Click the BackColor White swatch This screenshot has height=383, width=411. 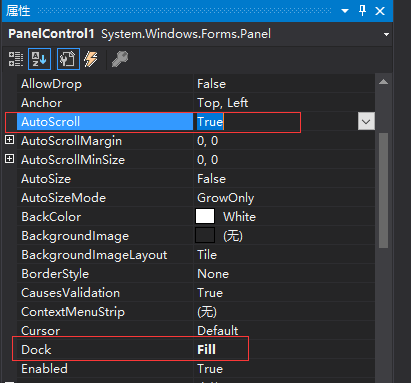tap(205, 216)
